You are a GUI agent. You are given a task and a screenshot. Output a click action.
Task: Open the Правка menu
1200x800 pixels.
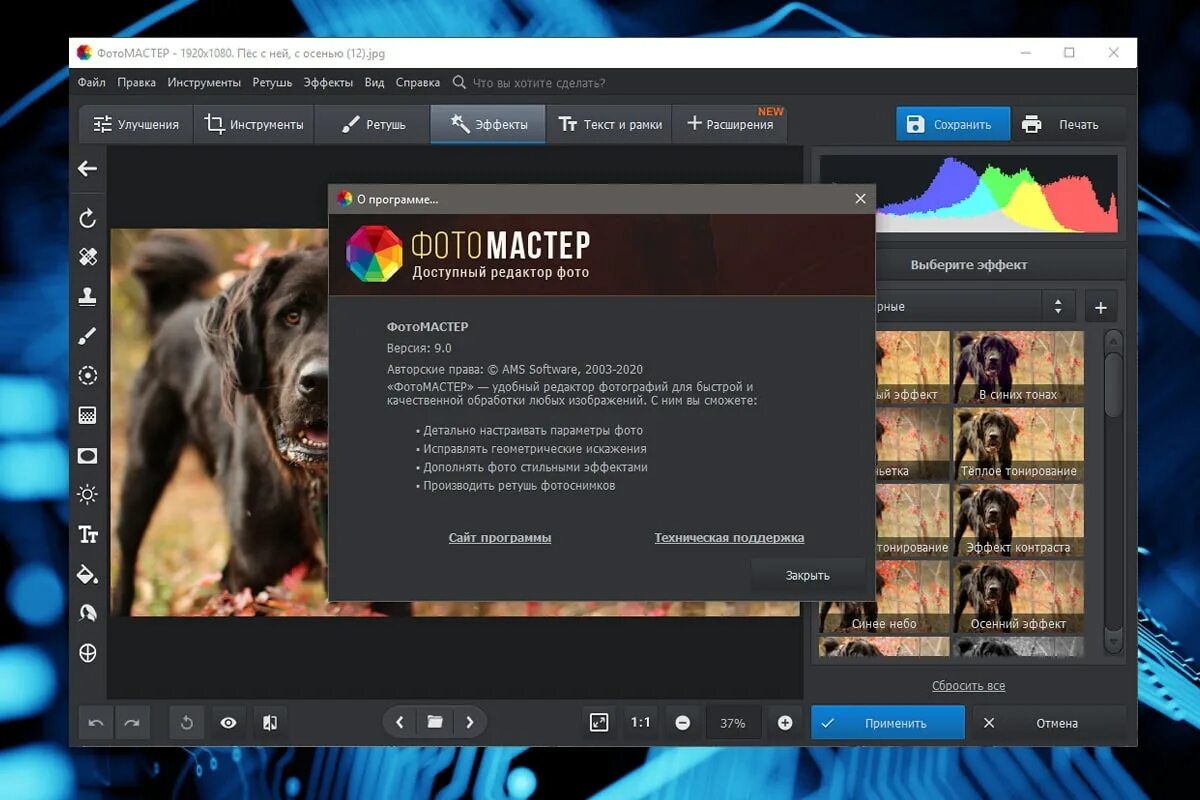point(136,83)
